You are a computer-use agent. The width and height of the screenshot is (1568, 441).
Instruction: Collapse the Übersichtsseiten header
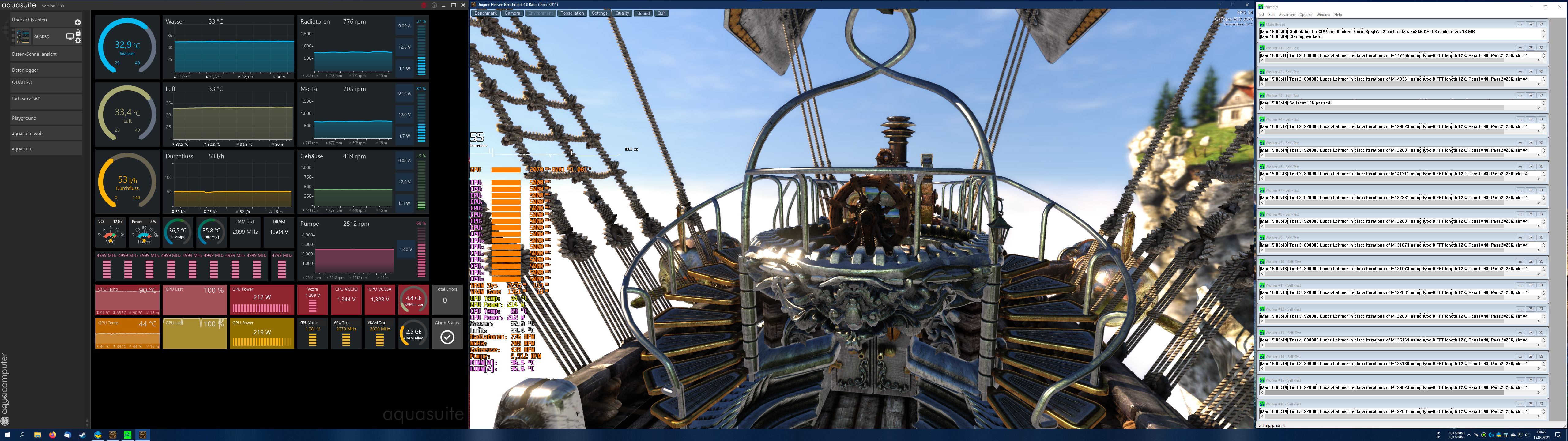click(46, 20)
